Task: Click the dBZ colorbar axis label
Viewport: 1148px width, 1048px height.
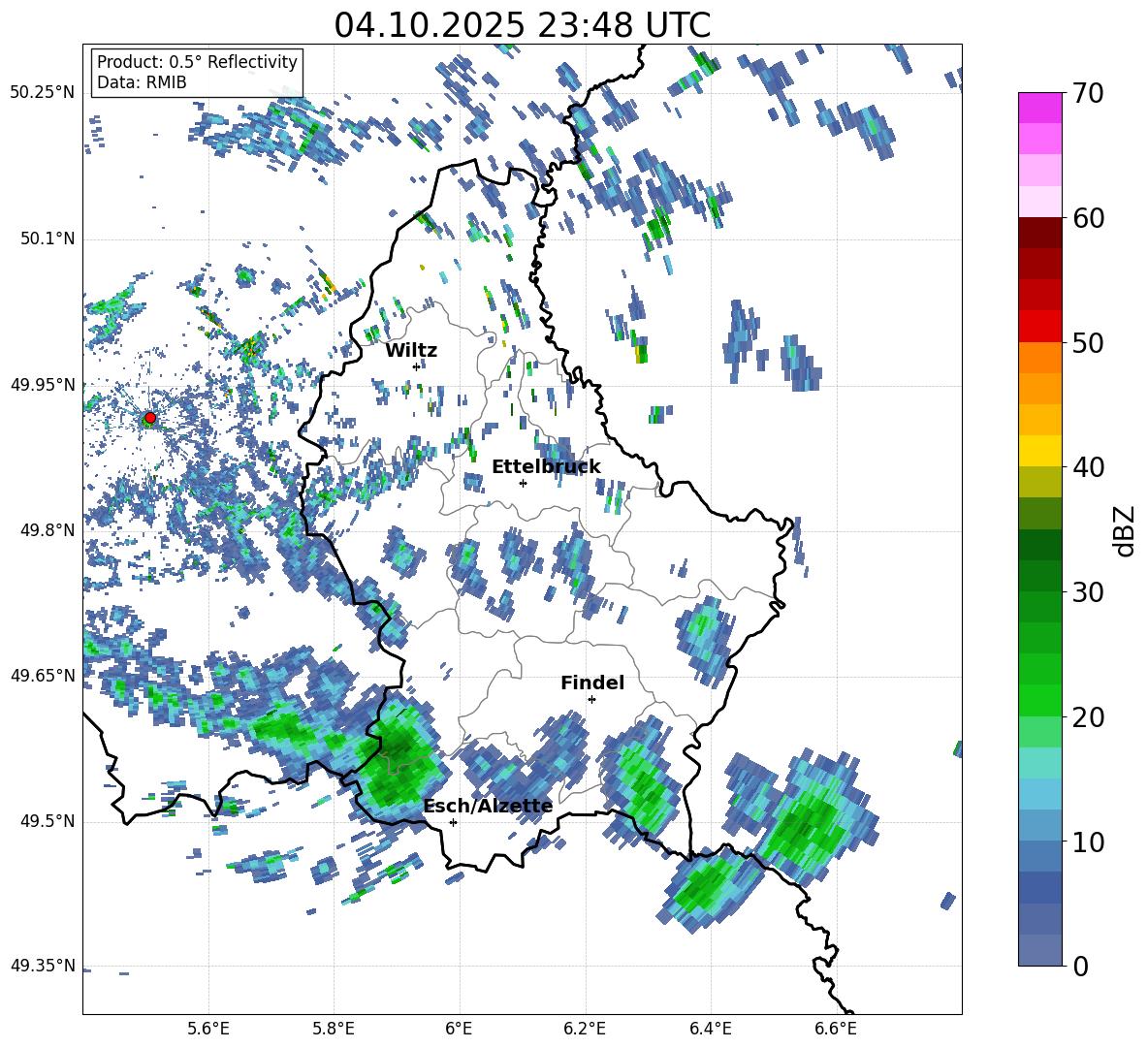Action: [1126, 530]
